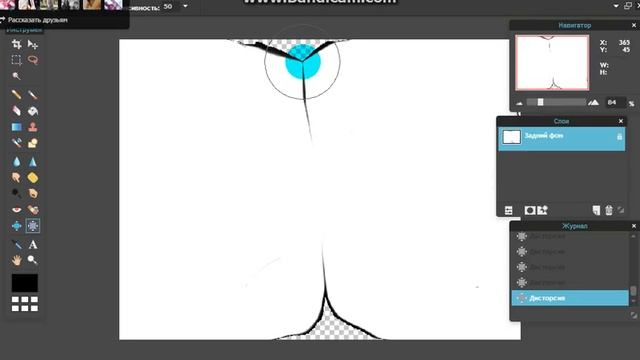Toggle layer settings in Слои panel
640x360 pixels.
tap(509, 210)
